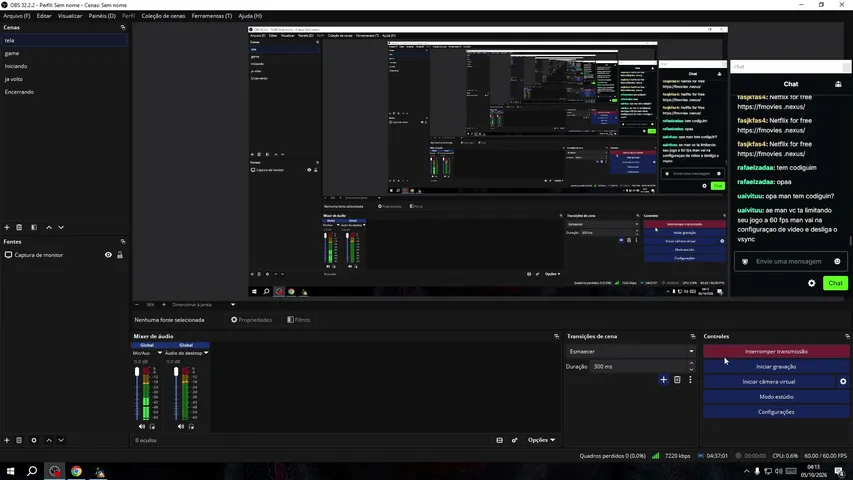Enable Modo estúdio
The height and width of the screenshot is (480, 853).
coord(776,397)
